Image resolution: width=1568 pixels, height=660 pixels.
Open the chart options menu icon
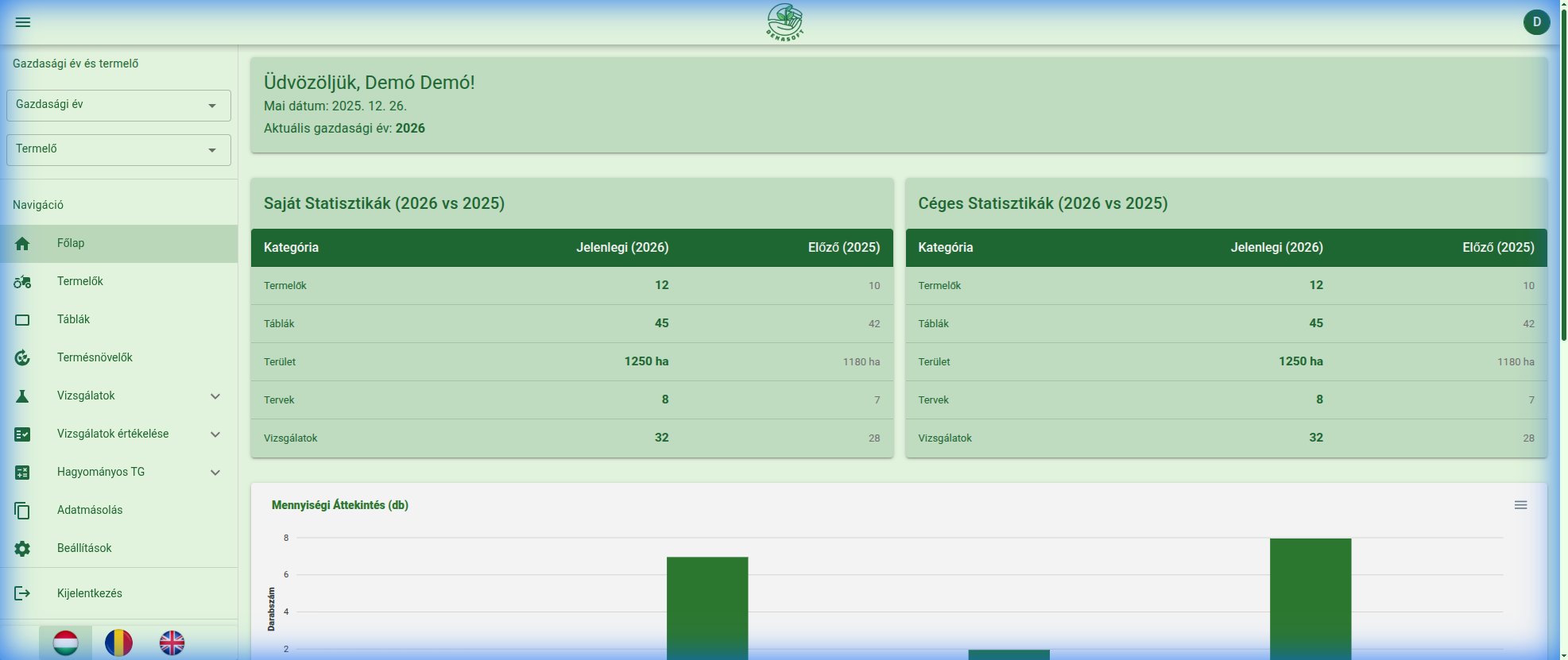[1520, 505]
